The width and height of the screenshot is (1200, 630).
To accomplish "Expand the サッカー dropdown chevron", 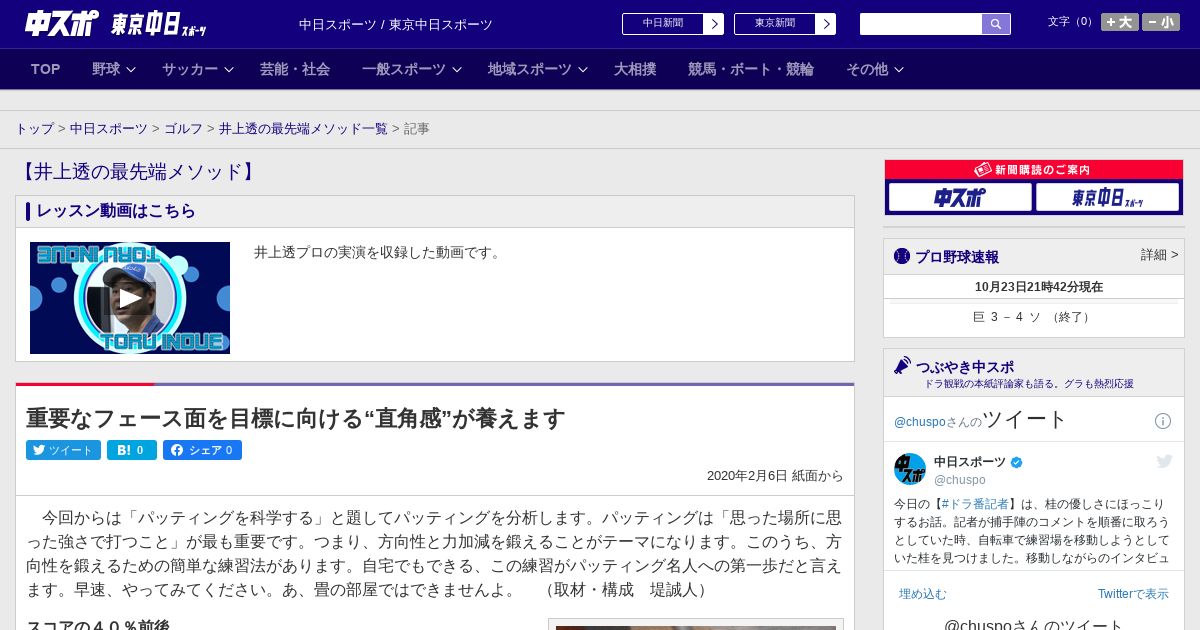I will (x=229, y=69).
